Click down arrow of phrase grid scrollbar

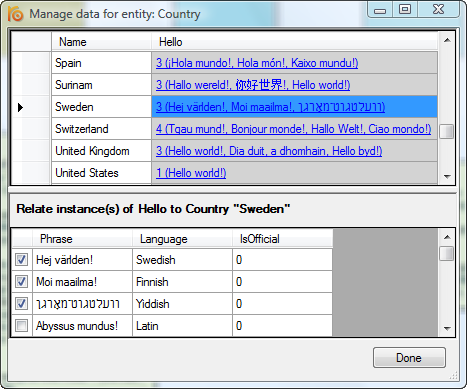(x=447, y=329)
